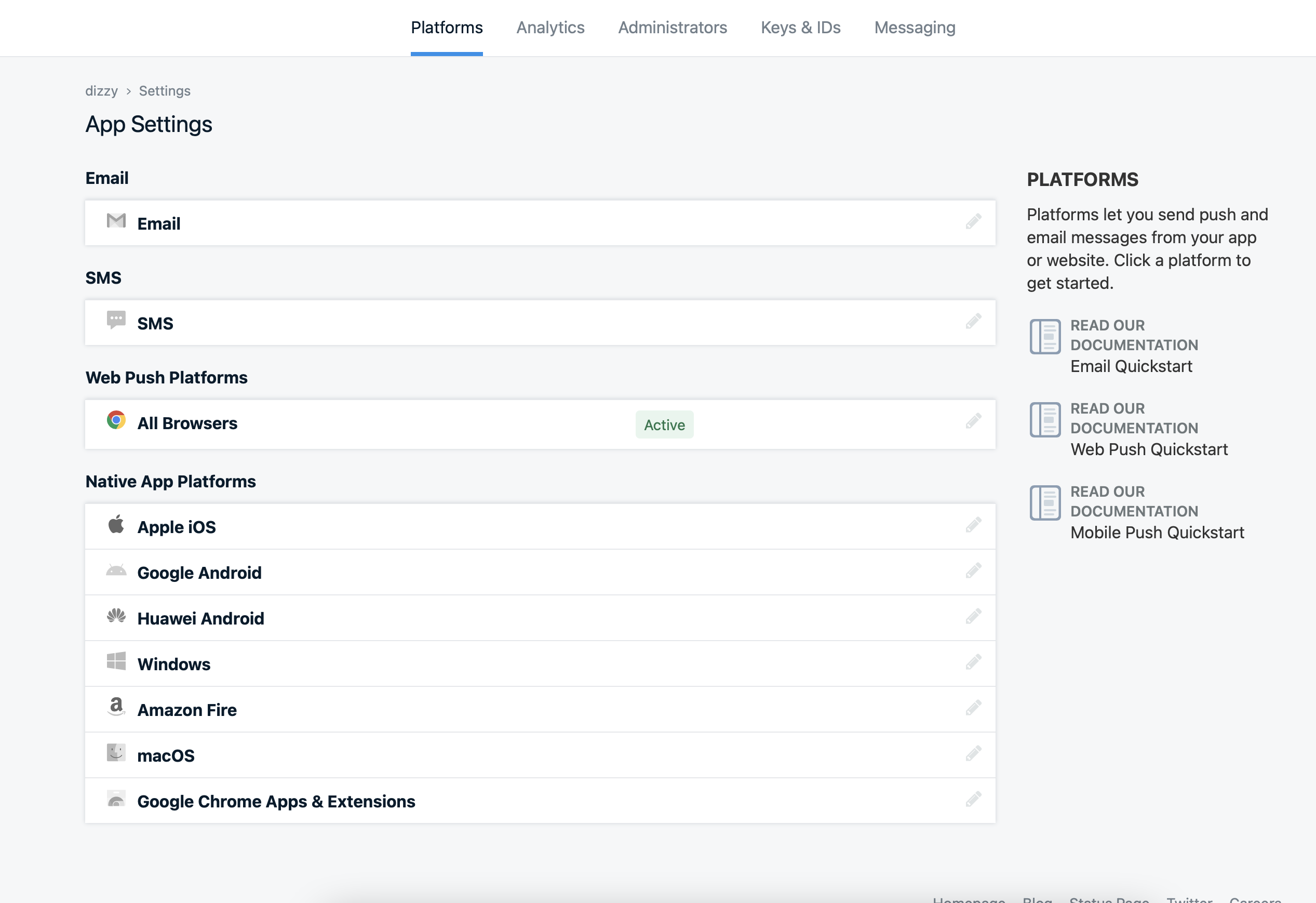Click the Huawei logo icon
1316x903 pixels.
(116, 616)
